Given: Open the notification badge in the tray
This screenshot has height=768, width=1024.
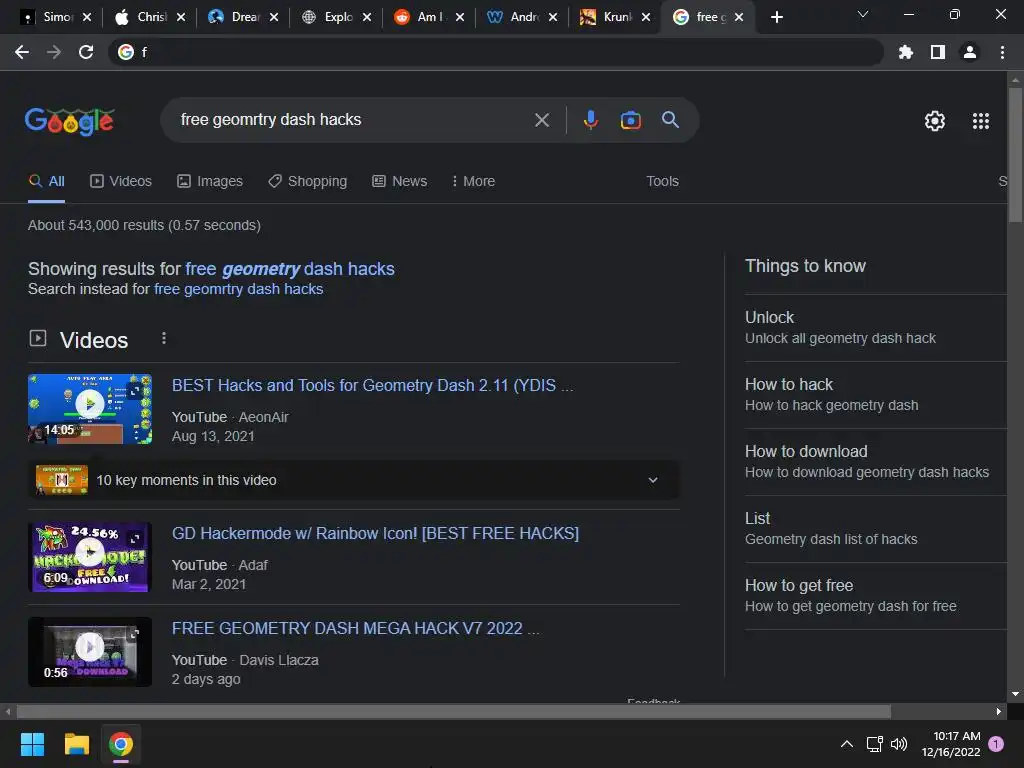Looking at the screenshot, I should (x=995, y=744).
